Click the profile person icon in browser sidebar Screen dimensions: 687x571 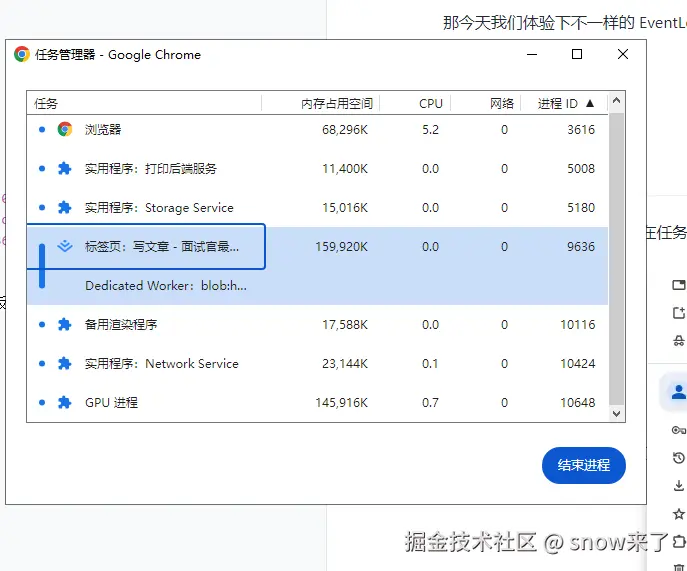click(679, 391)
